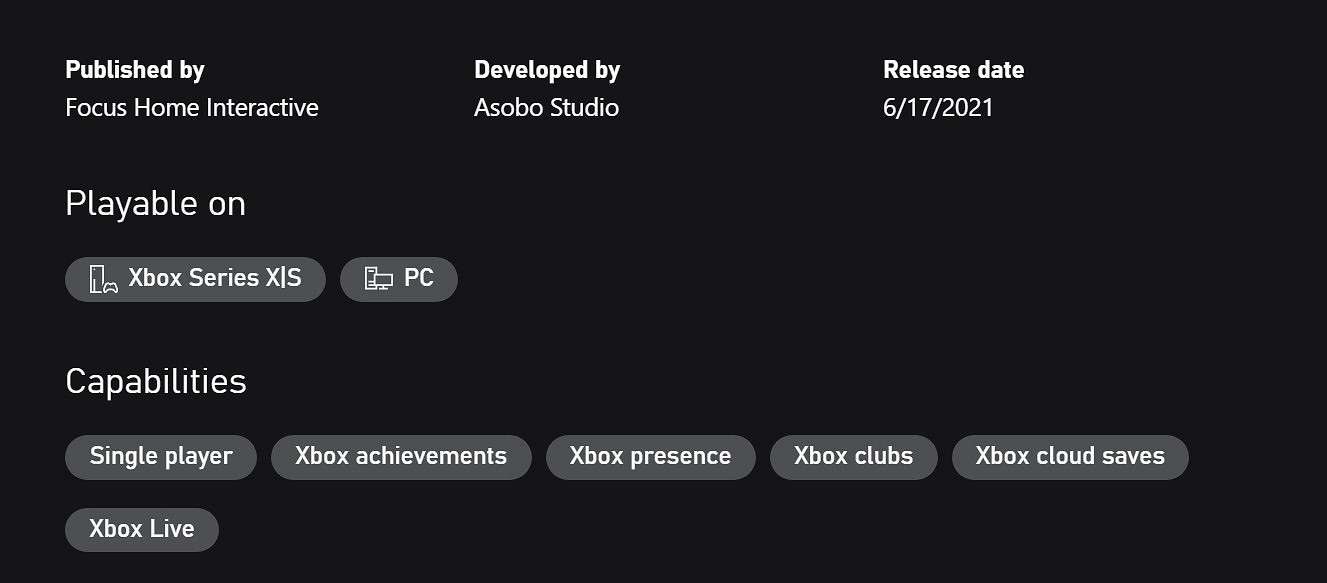Select the Xbox presence capability tag
Image resolution: width=1327 pixels, height=583 pixels.
click(x=650, y=456)
